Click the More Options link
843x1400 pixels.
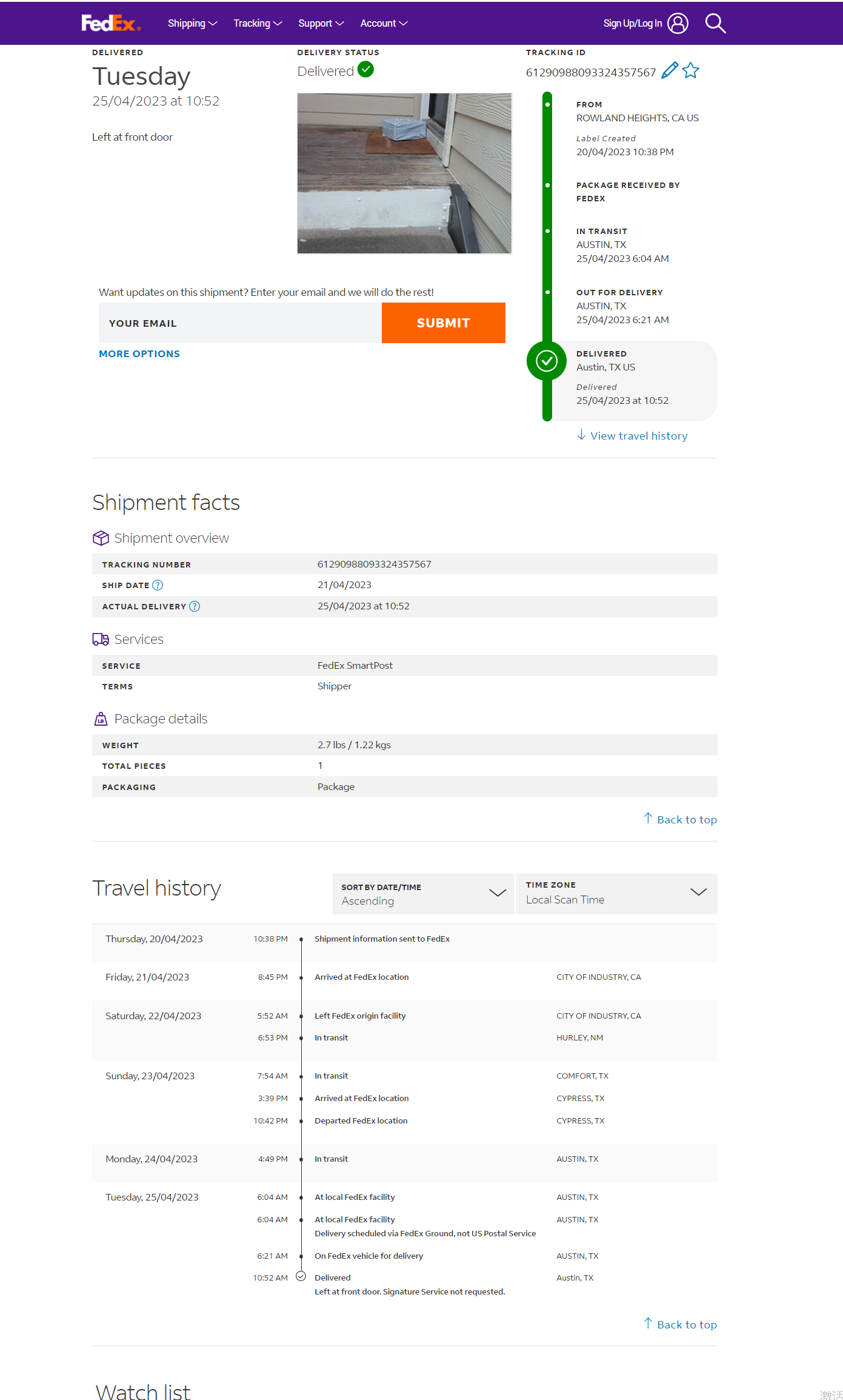[x=139, y=354]
